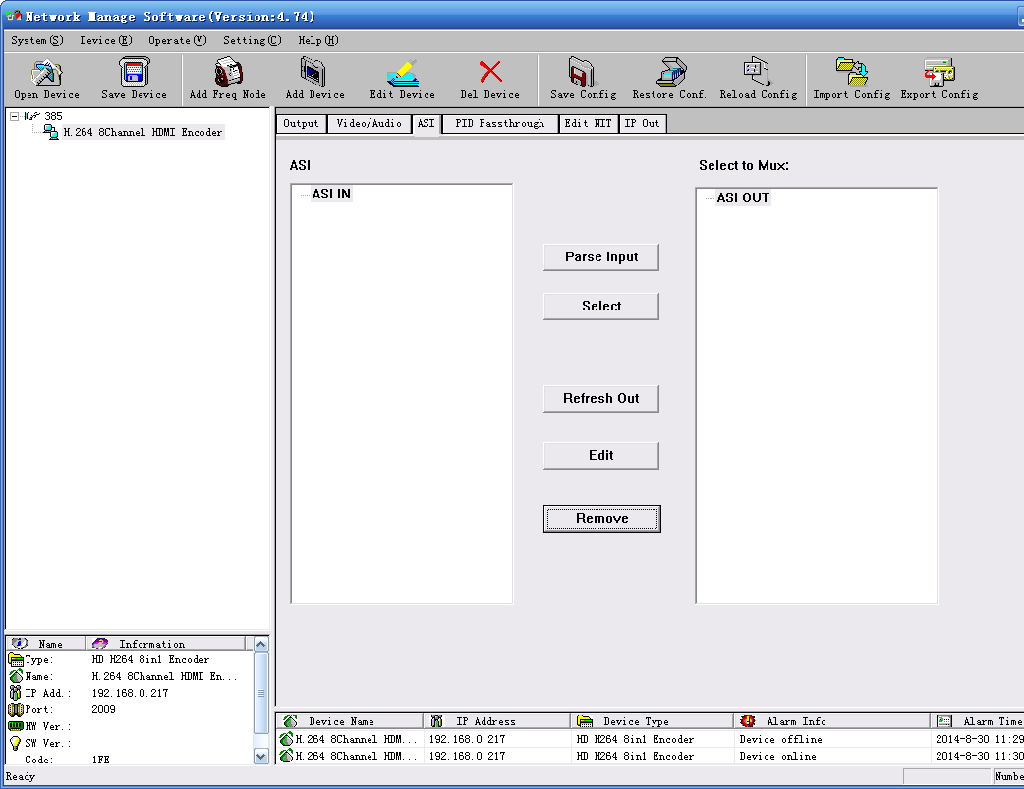Select the ASI tab

point(426,123)
